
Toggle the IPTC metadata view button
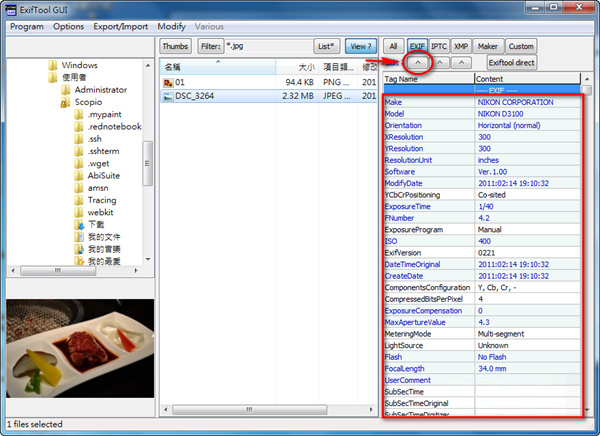439,46
